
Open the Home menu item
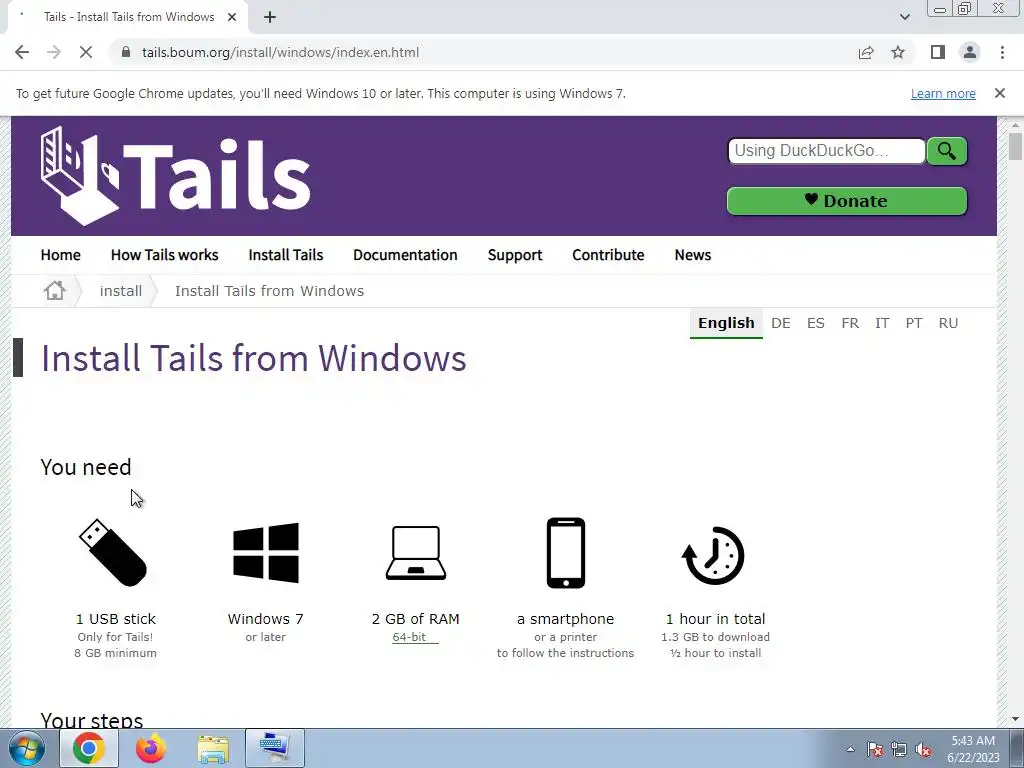(x=61, y=255)
